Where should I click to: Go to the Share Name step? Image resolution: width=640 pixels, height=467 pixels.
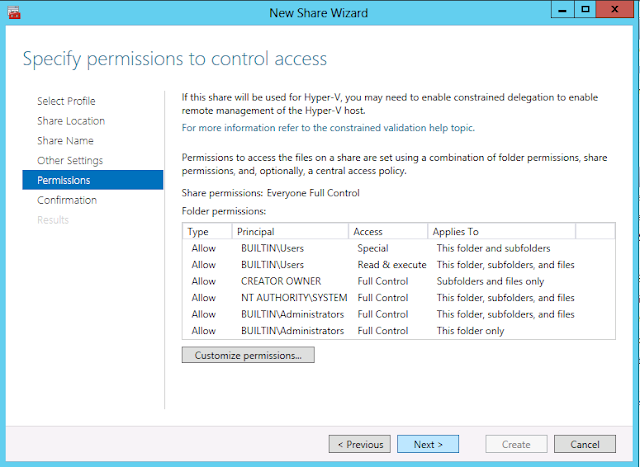click(65, 140)
